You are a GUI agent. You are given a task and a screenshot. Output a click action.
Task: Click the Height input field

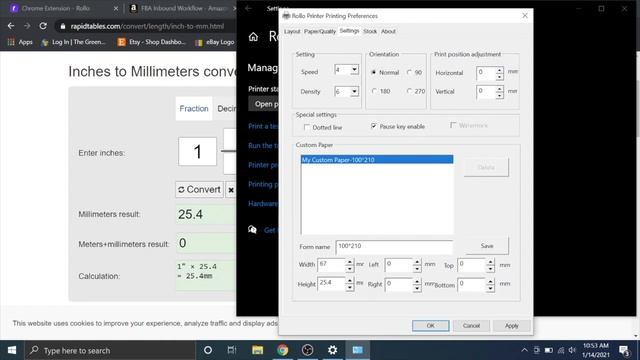[332, 283]
